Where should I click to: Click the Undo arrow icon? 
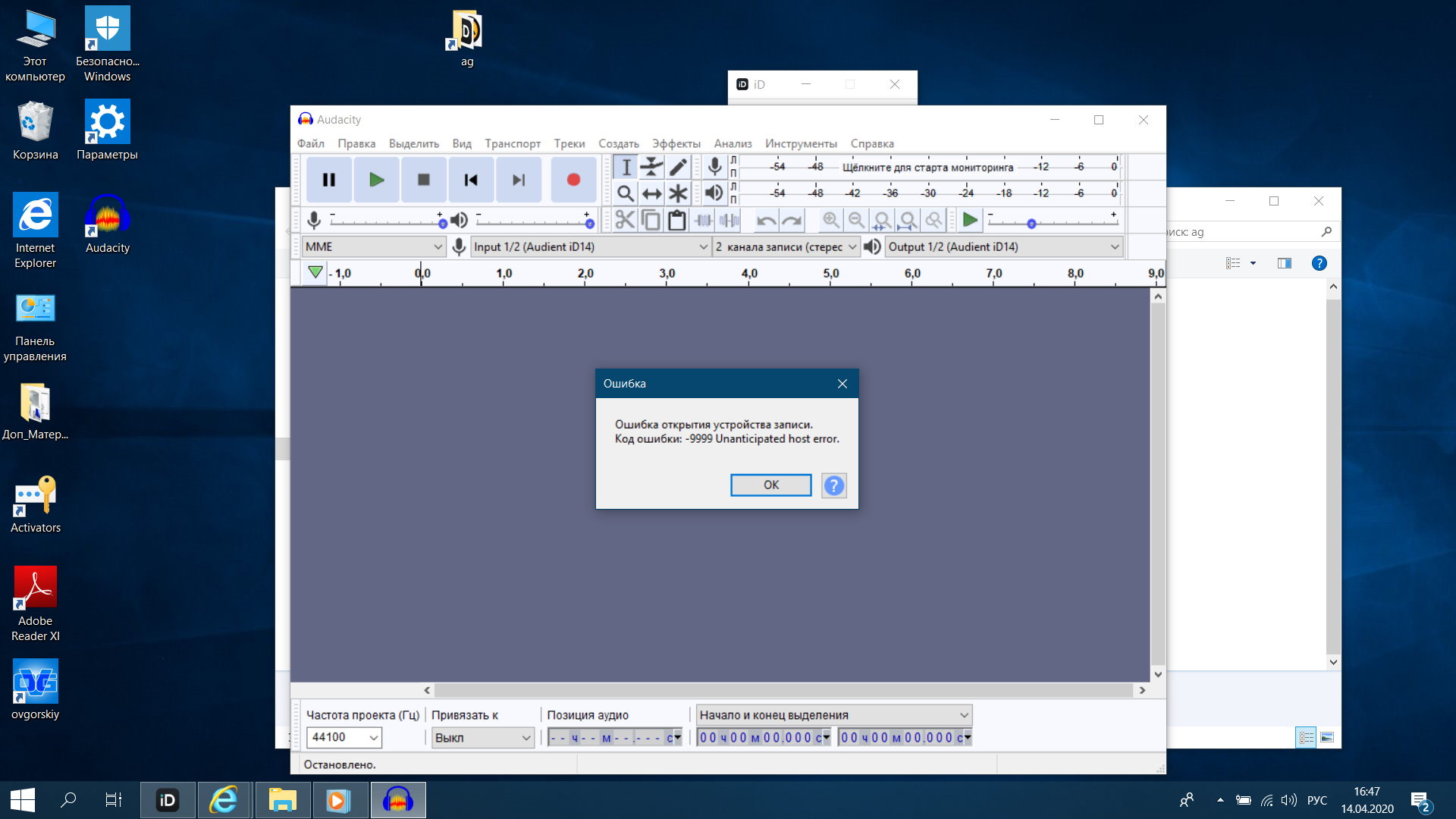pyautogui.click(x=766, y=221)
